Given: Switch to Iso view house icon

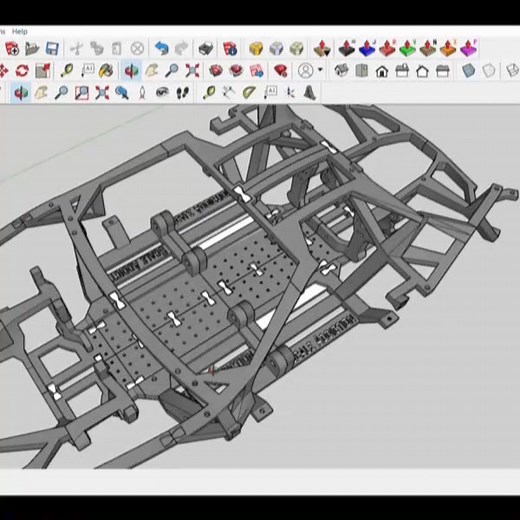Looking at the screenshot, I should [341, 71].
